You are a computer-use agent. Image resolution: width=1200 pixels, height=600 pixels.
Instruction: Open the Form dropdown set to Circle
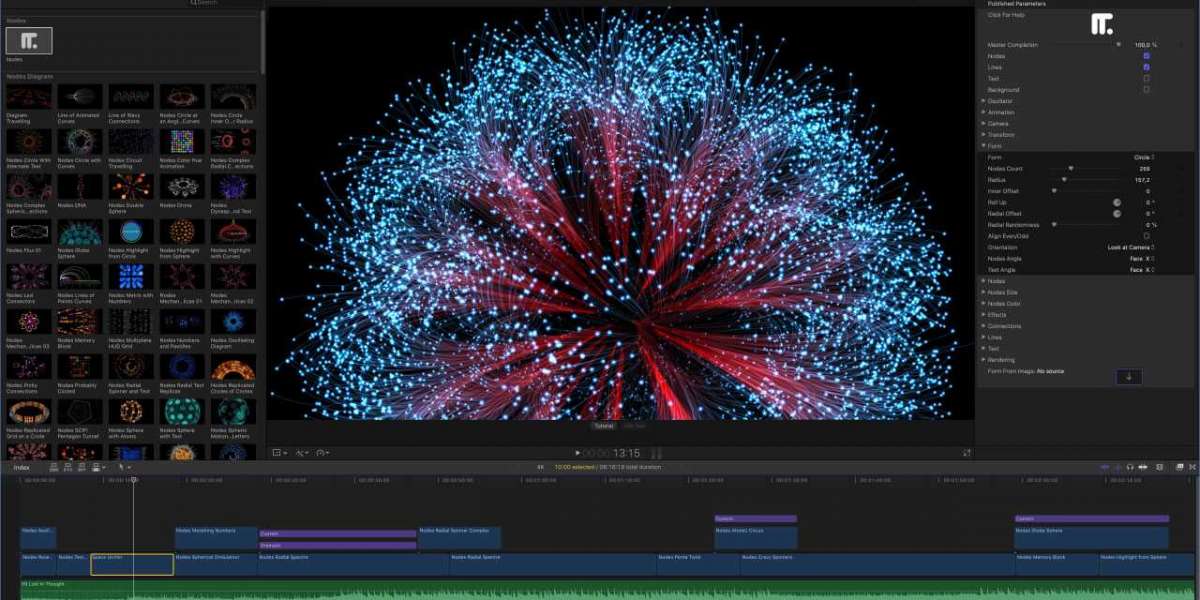(1144, 157)
